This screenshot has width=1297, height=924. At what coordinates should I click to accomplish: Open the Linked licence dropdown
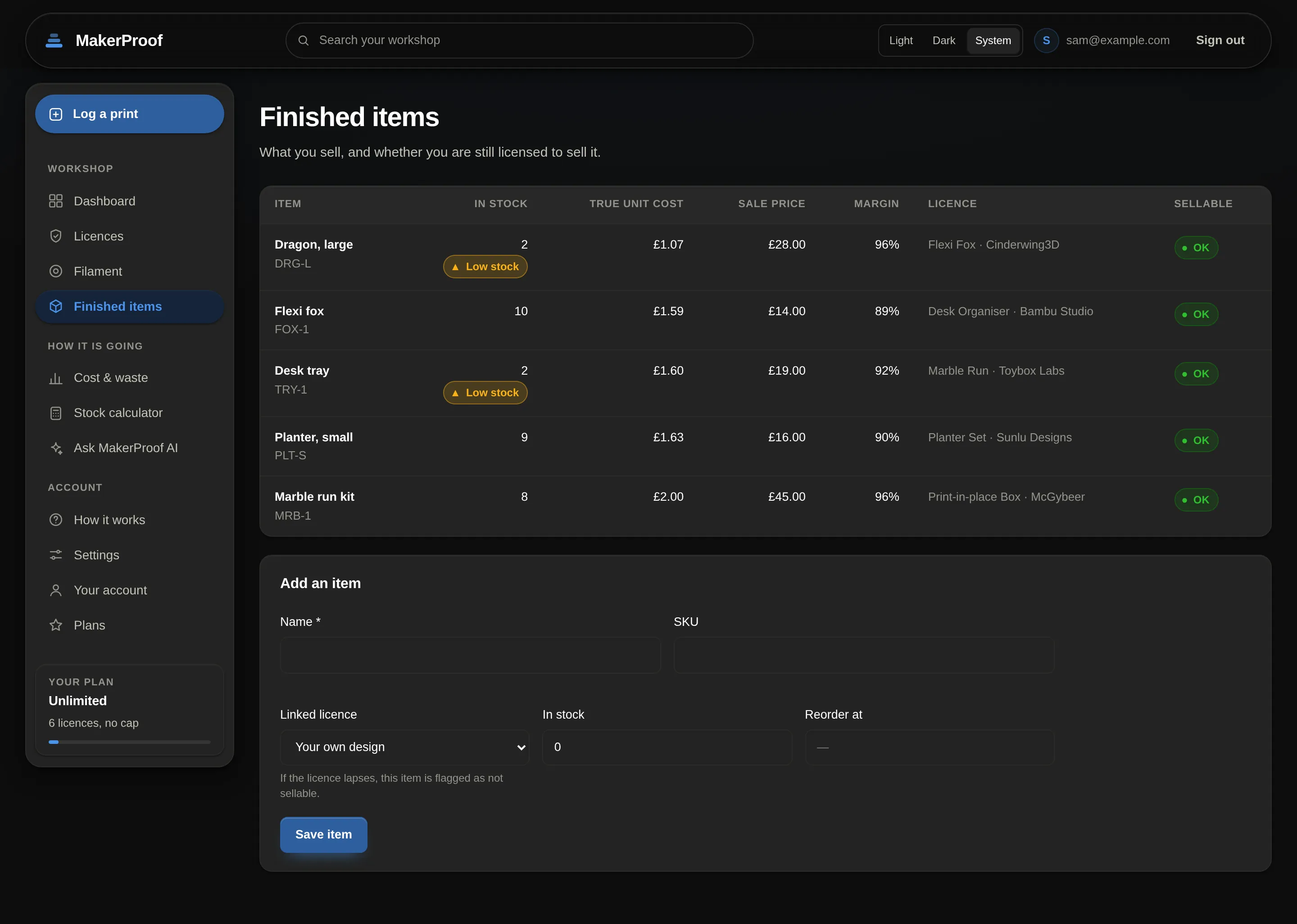(404, 747)
